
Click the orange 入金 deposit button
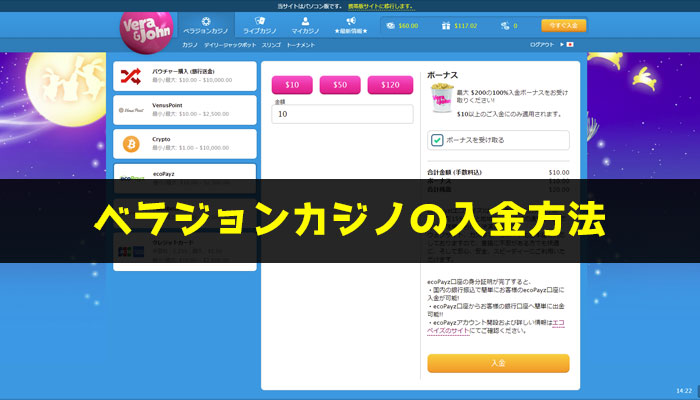point(498,363)
